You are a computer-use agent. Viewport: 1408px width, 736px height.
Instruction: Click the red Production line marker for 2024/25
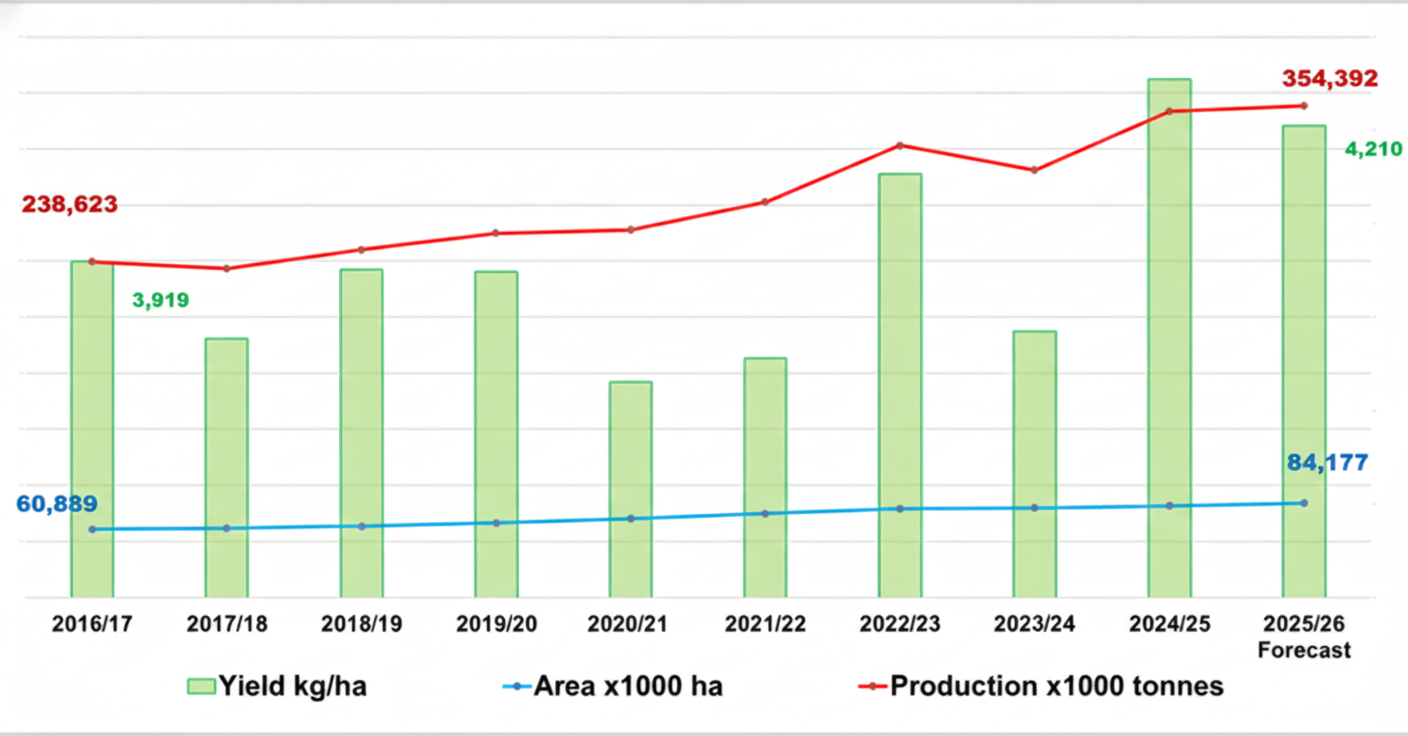[x=1167, y=110]
